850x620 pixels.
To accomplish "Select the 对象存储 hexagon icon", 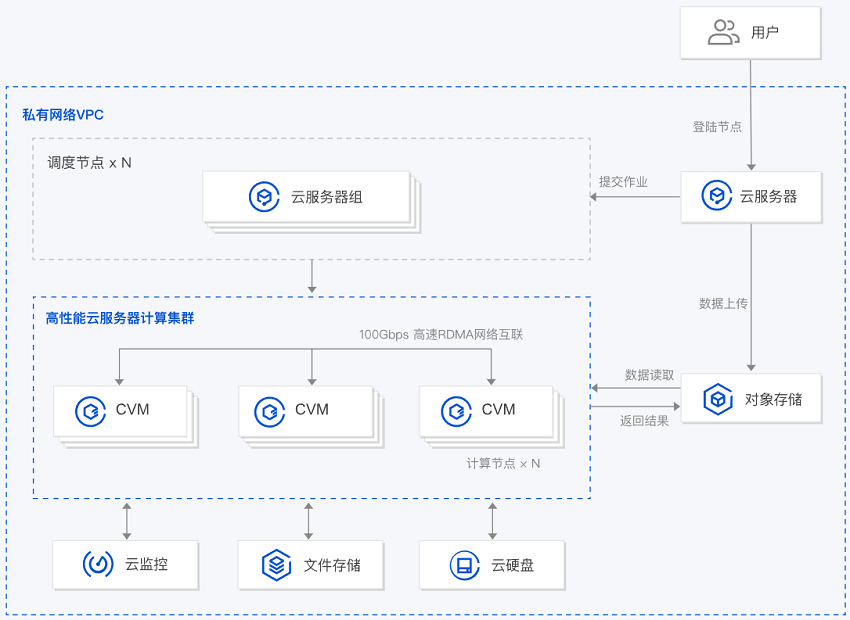I will pos(719,400).
